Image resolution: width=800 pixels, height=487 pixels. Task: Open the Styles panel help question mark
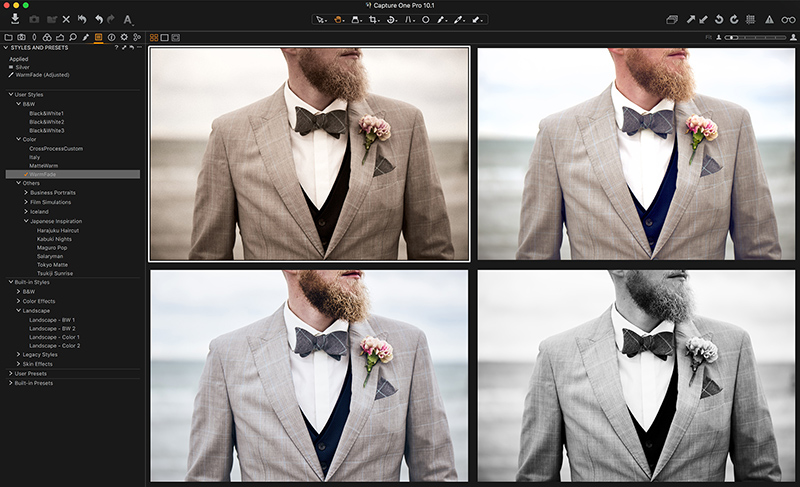116,47
